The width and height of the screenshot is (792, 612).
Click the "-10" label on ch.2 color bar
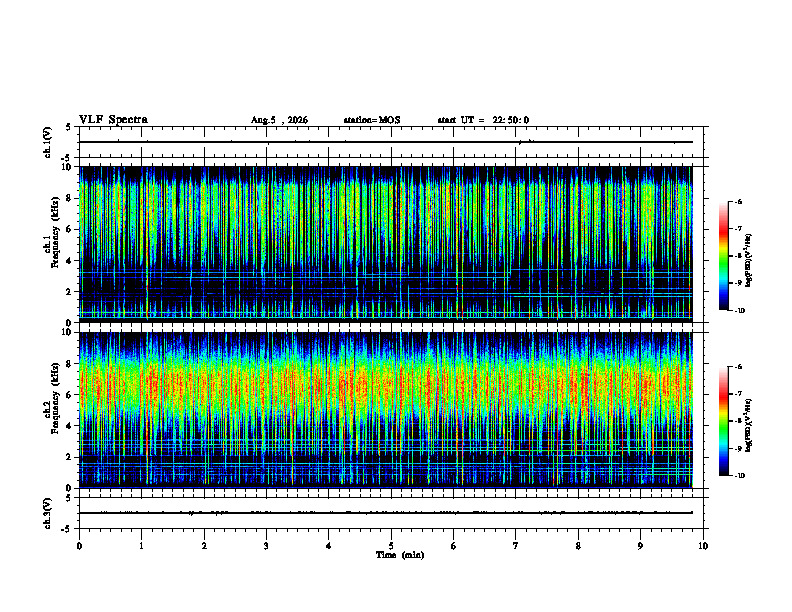[740, 476]
